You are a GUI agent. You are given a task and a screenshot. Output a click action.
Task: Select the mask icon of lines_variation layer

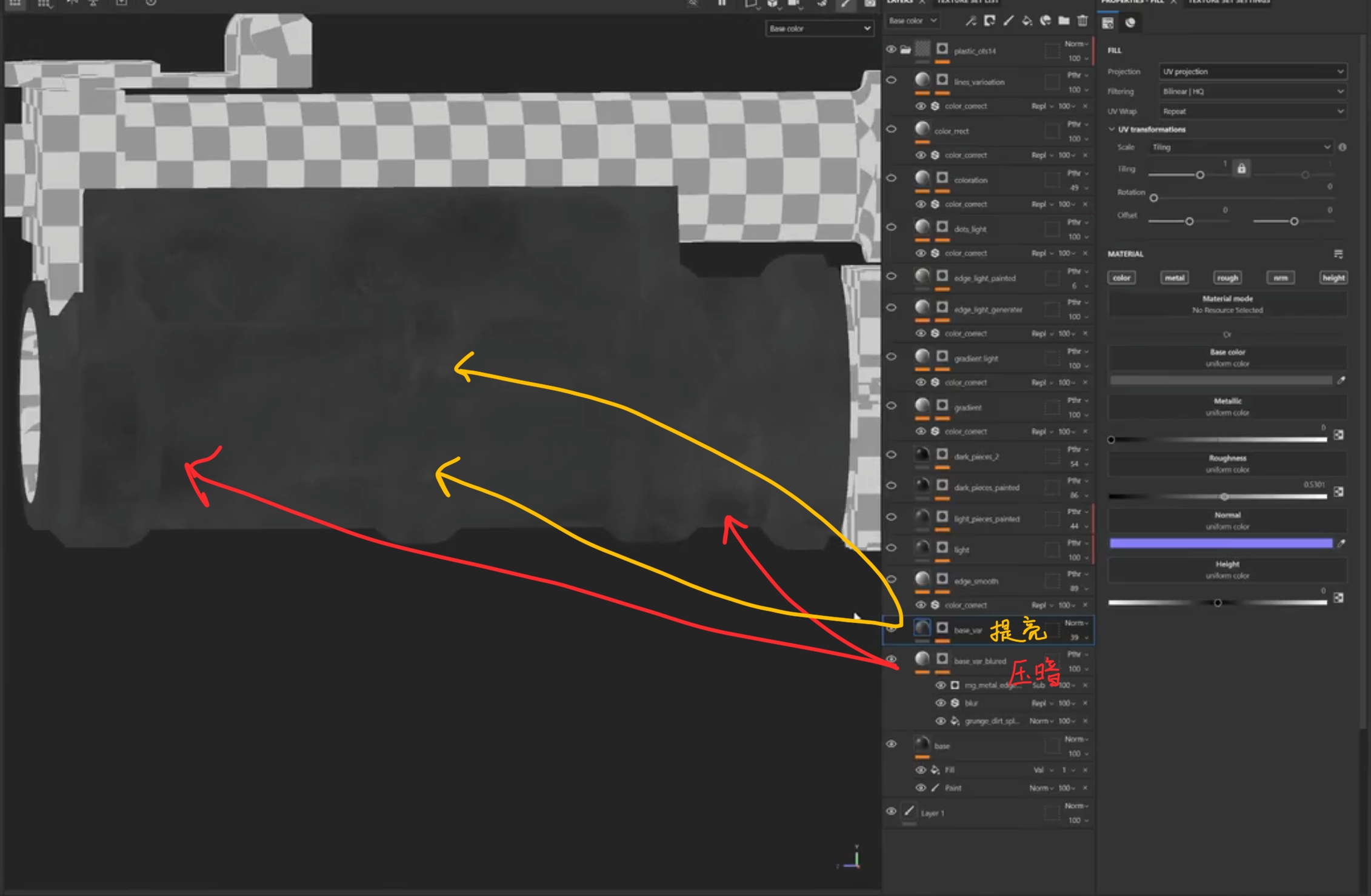point(942,79)
